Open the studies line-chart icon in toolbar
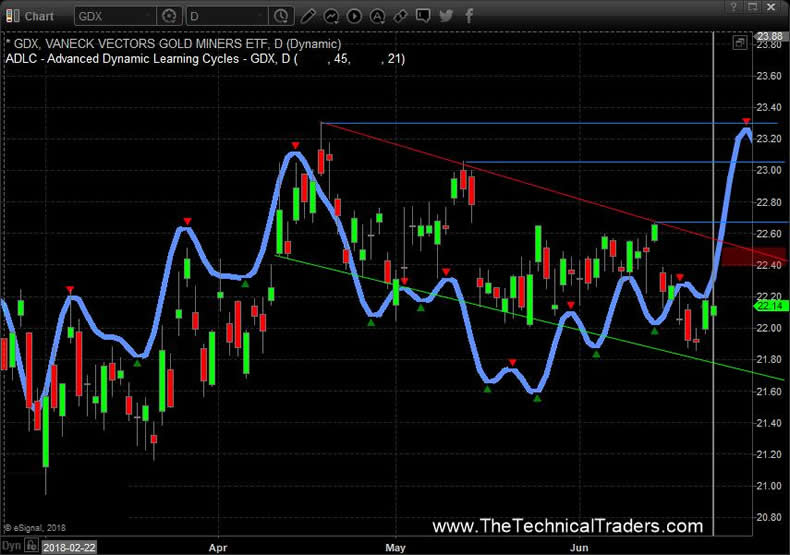790x555 pixels. pyautogui.click(x=331, y=16)
